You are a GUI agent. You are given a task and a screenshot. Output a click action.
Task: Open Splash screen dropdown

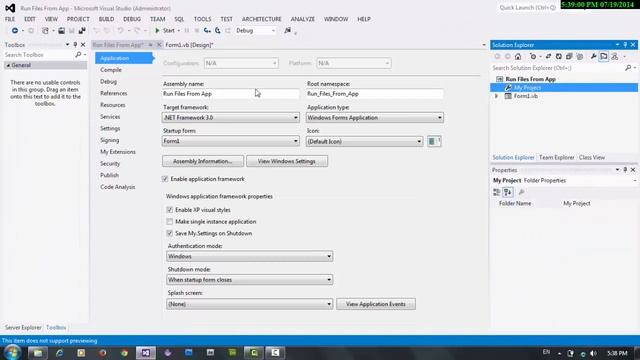[249, 304]
